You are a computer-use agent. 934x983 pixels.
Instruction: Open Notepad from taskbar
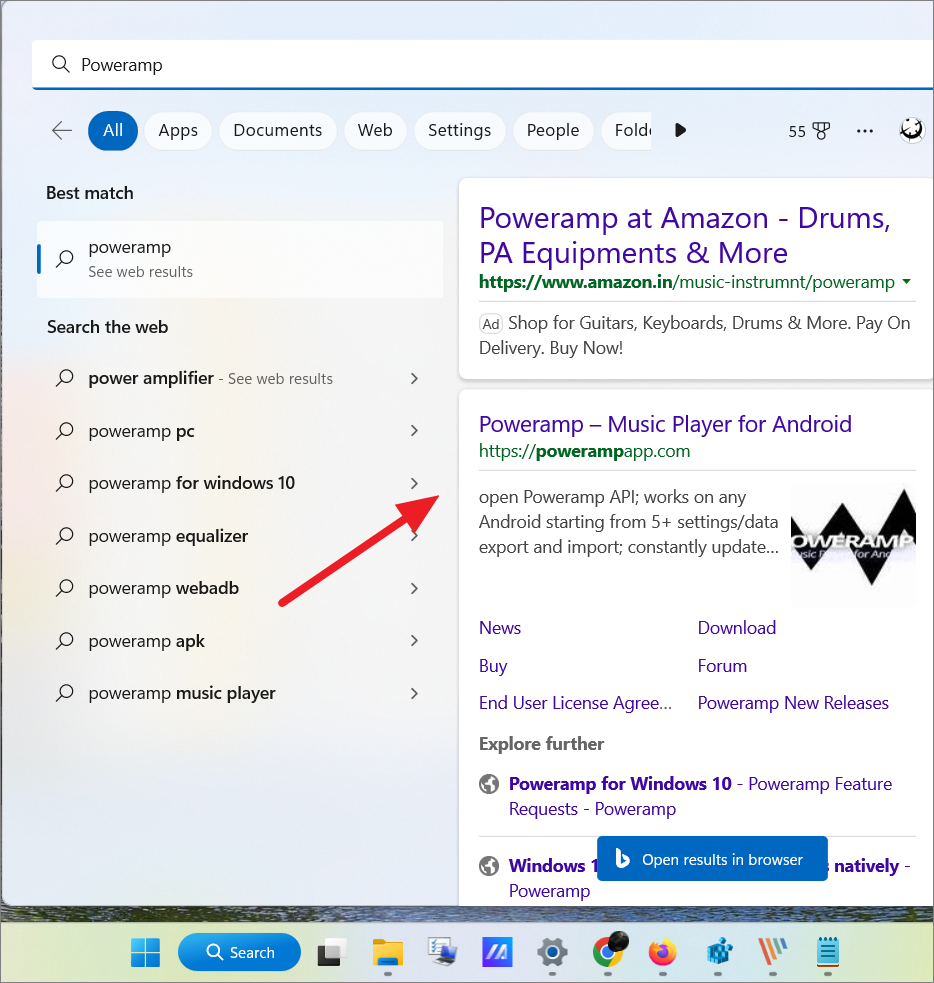point(828,952)
